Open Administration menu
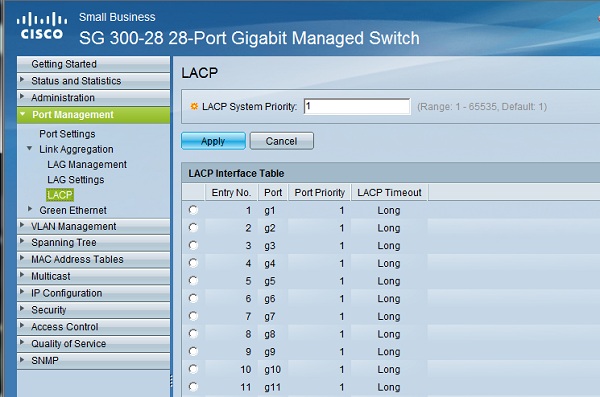This screenshot has height=397, width=600. (x=93, y=98)
